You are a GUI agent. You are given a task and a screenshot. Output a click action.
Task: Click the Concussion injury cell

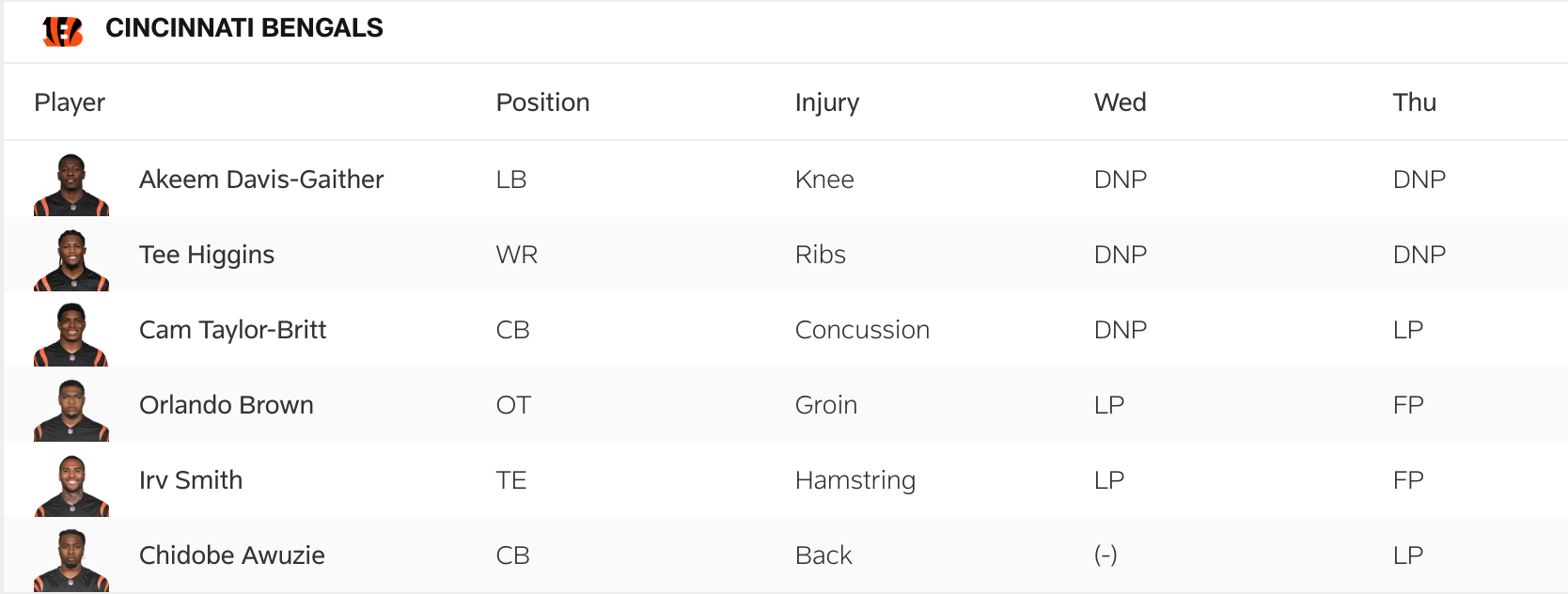[x=862, y=330]
